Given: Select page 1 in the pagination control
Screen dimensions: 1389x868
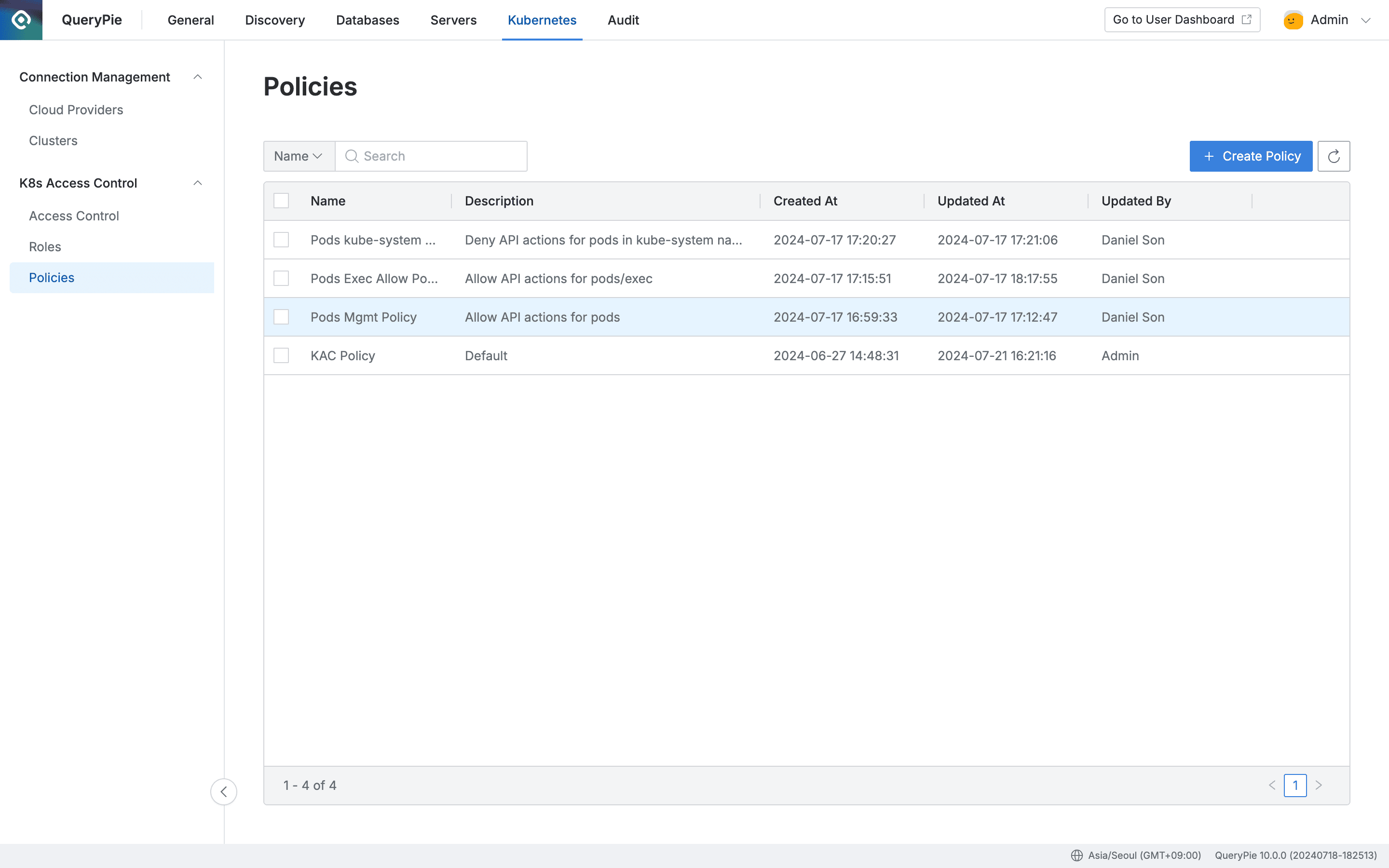Looking at the screenshot, I should tap(1295, 785).
